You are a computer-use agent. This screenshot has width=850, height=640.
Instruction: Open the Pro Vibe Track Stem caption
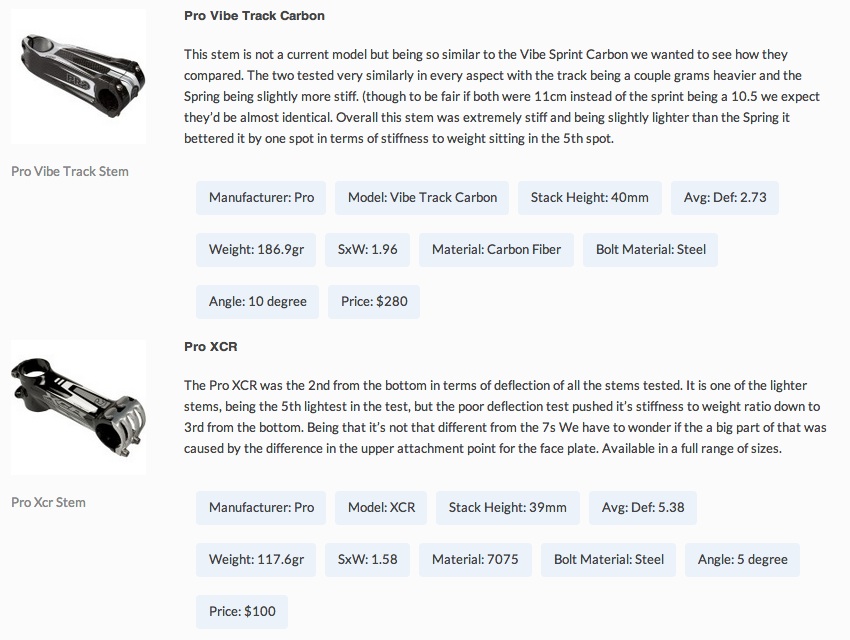coord(70,171)
